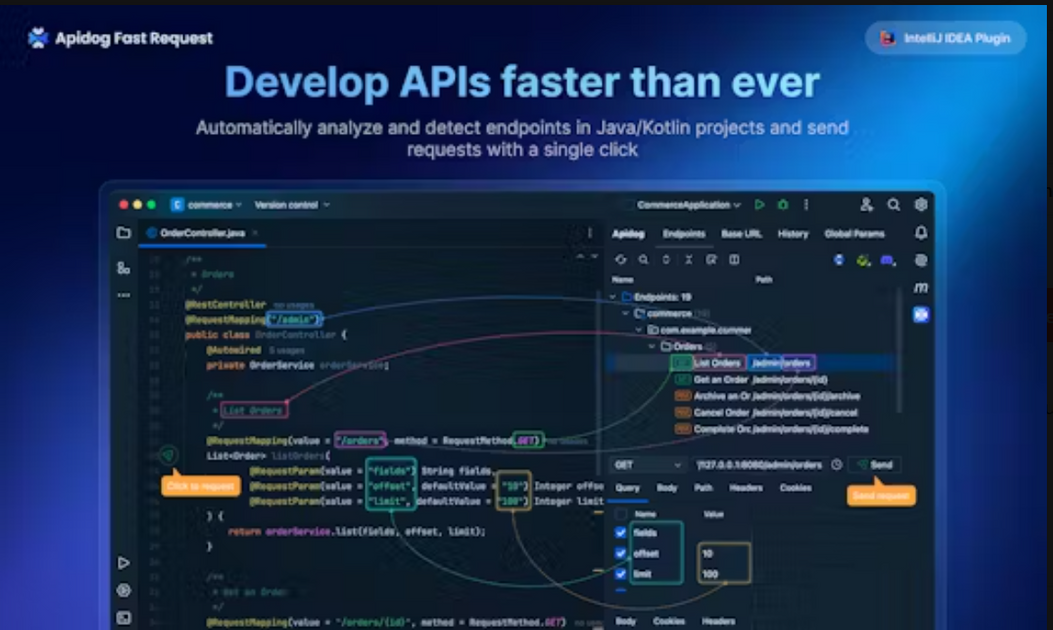Click the search icon in the Endpoints panel
The width and height of the screenshot is (1053, 630).
644,260
